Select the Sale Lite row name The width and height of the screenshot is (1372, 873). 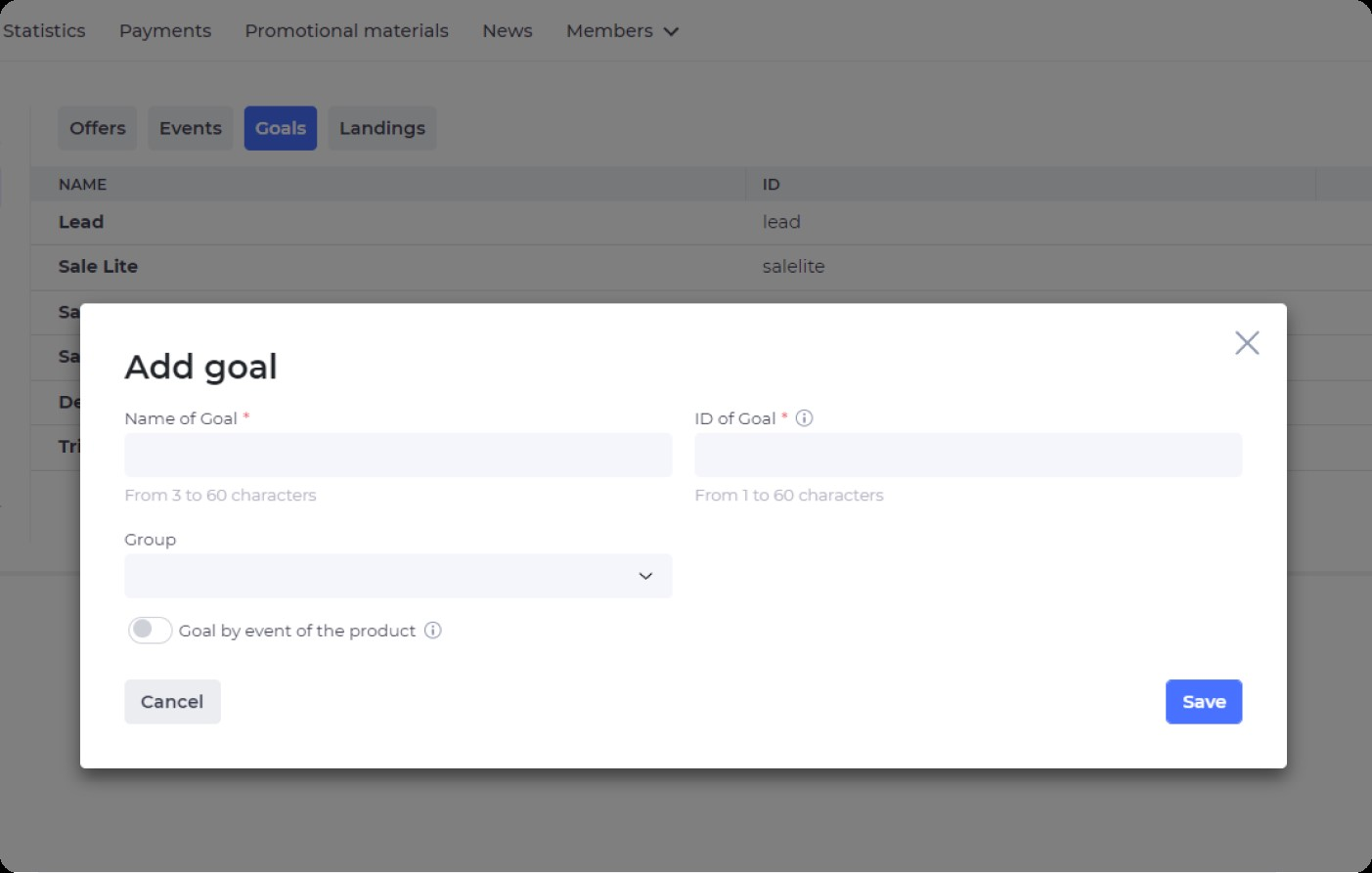pos(98,266)
